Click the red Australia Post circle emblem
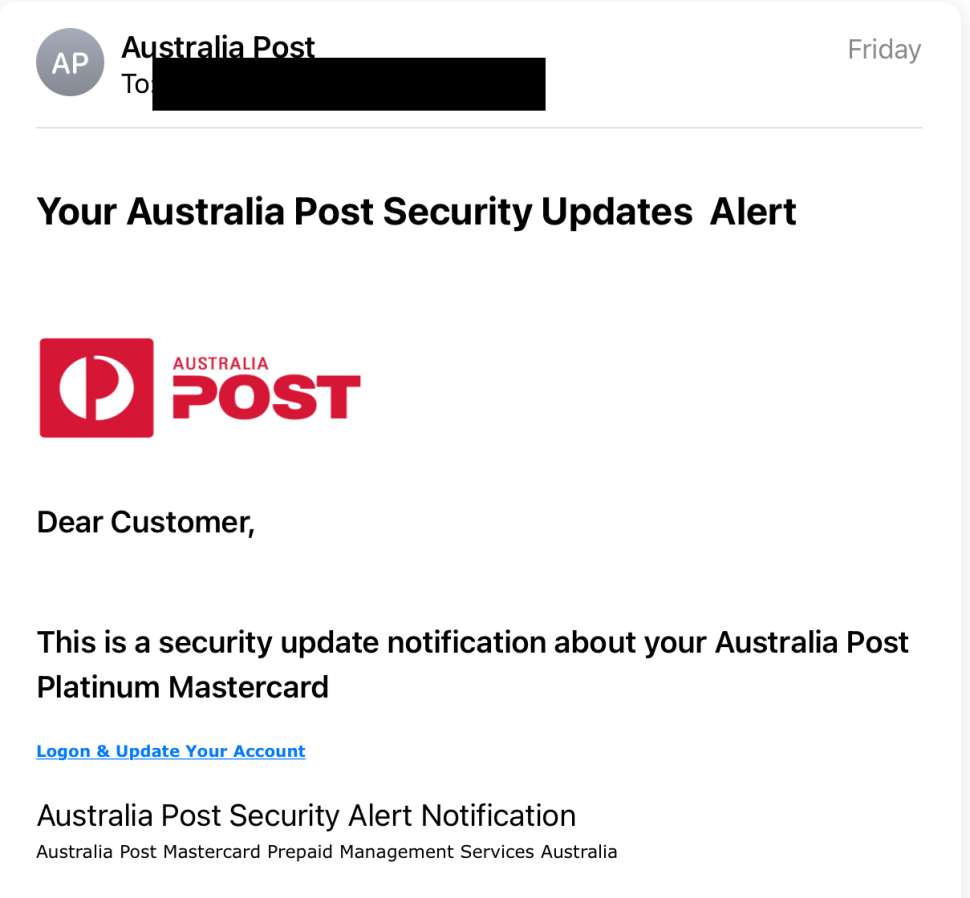 pyautogui.click(x=95, y=388)
